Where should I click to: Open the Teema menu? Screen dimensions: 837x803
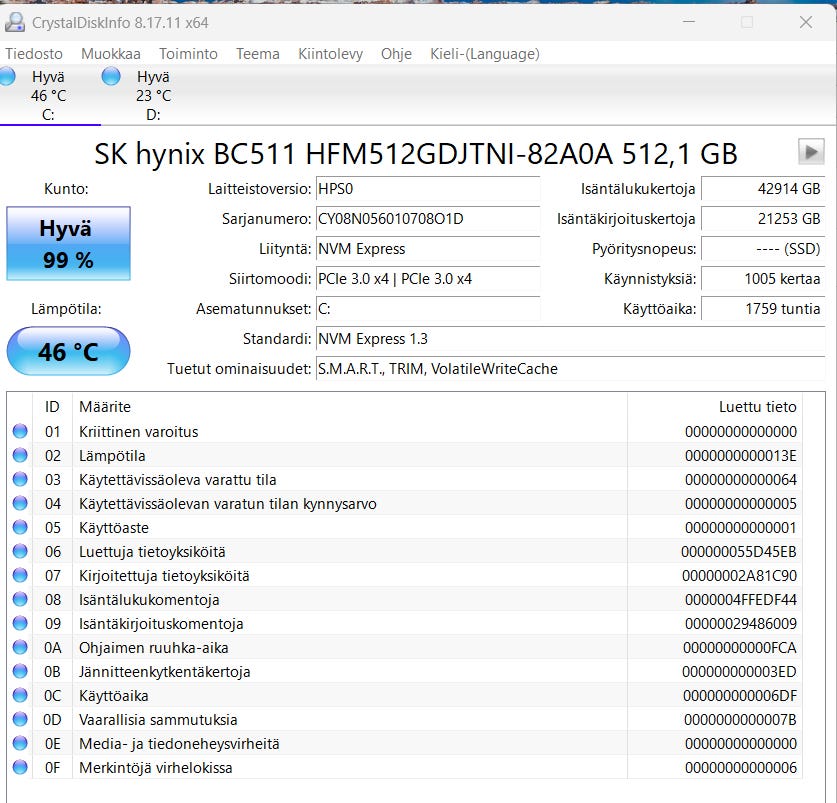(258, 54)
